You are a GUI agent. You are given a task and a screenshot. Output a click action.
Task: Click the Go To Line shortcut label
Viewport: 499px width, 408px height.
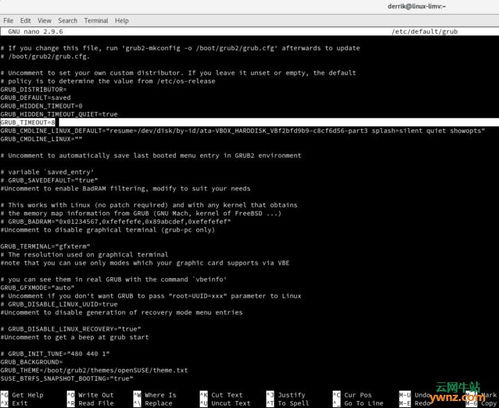[x=364, y=403]
